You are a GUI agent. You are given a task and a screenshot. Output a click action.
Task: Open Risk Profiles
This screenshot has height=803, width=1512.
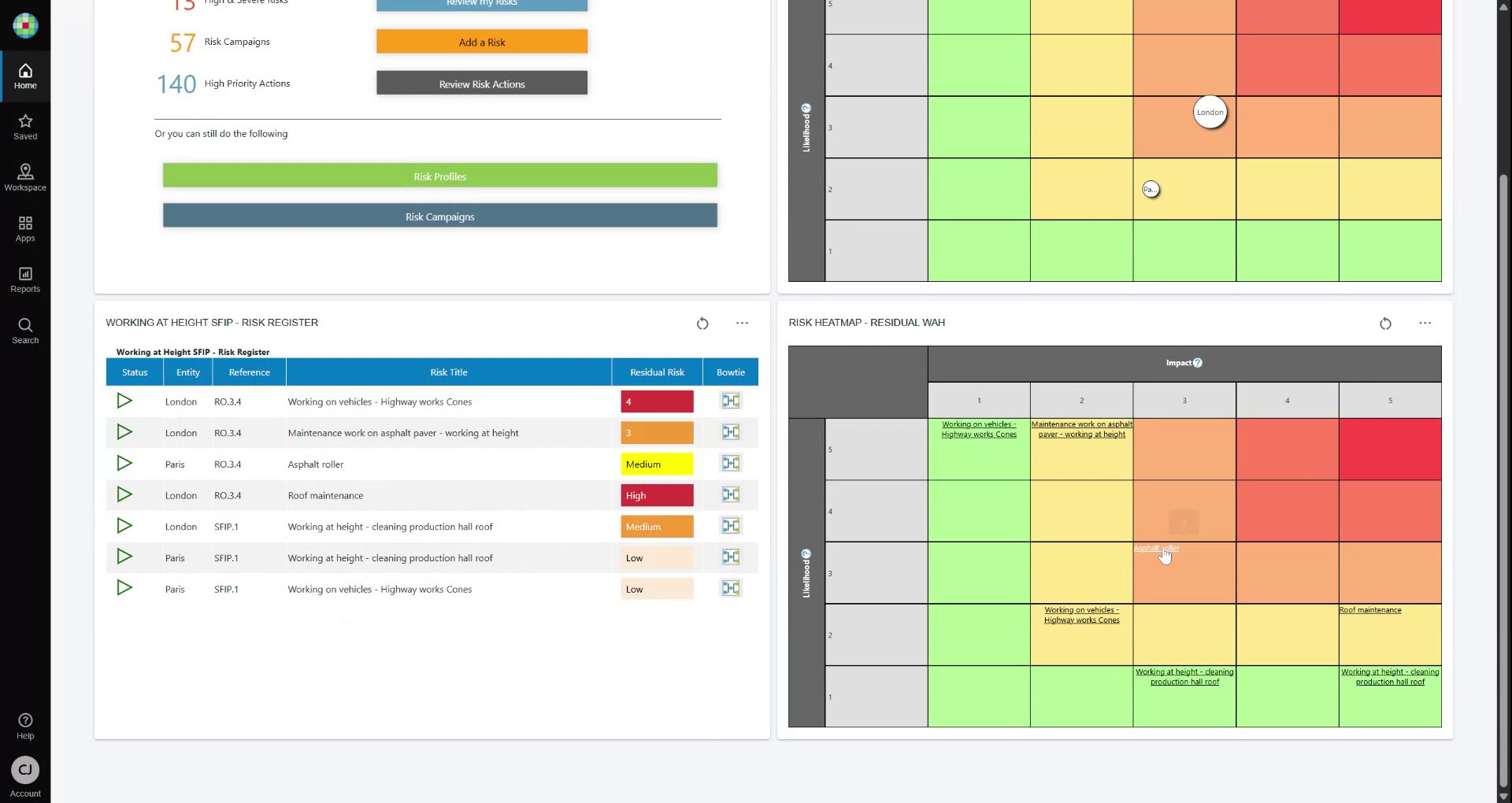tap(439, 176)
